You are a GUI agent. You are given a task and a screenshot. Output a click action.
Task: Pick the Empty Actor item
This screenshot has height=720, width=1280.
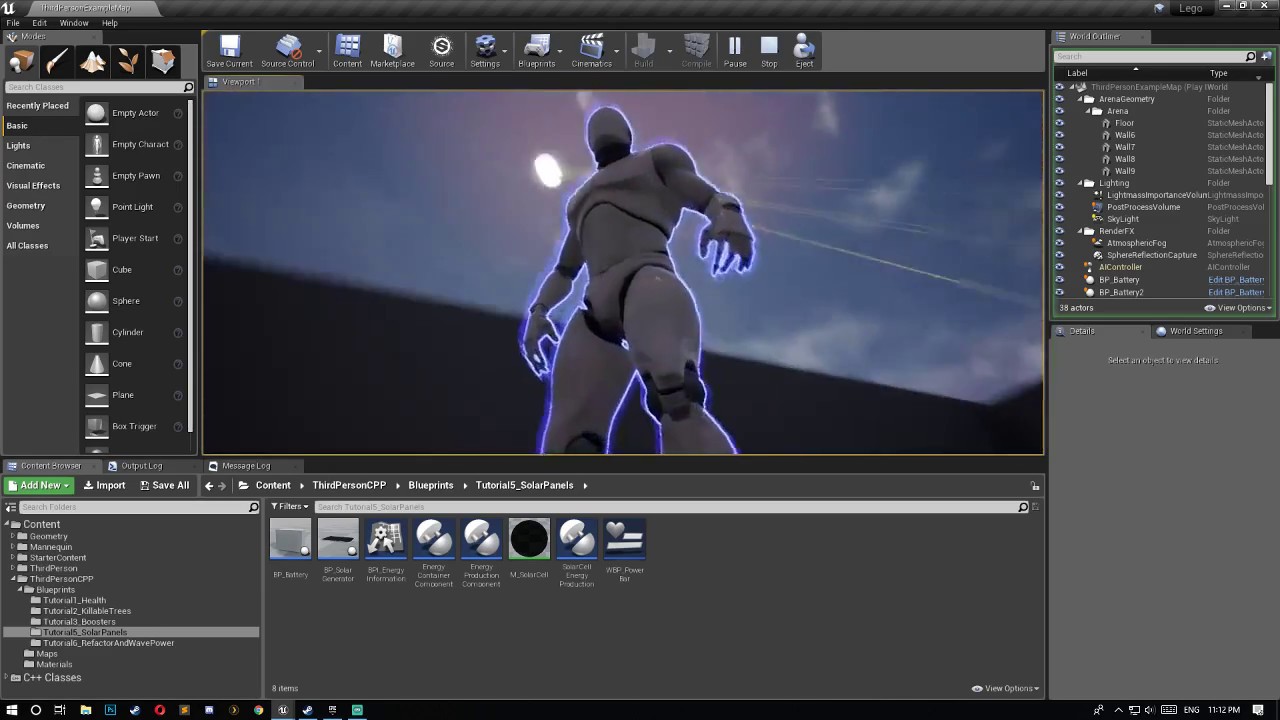pyautogui.click(x=135, y=113)
